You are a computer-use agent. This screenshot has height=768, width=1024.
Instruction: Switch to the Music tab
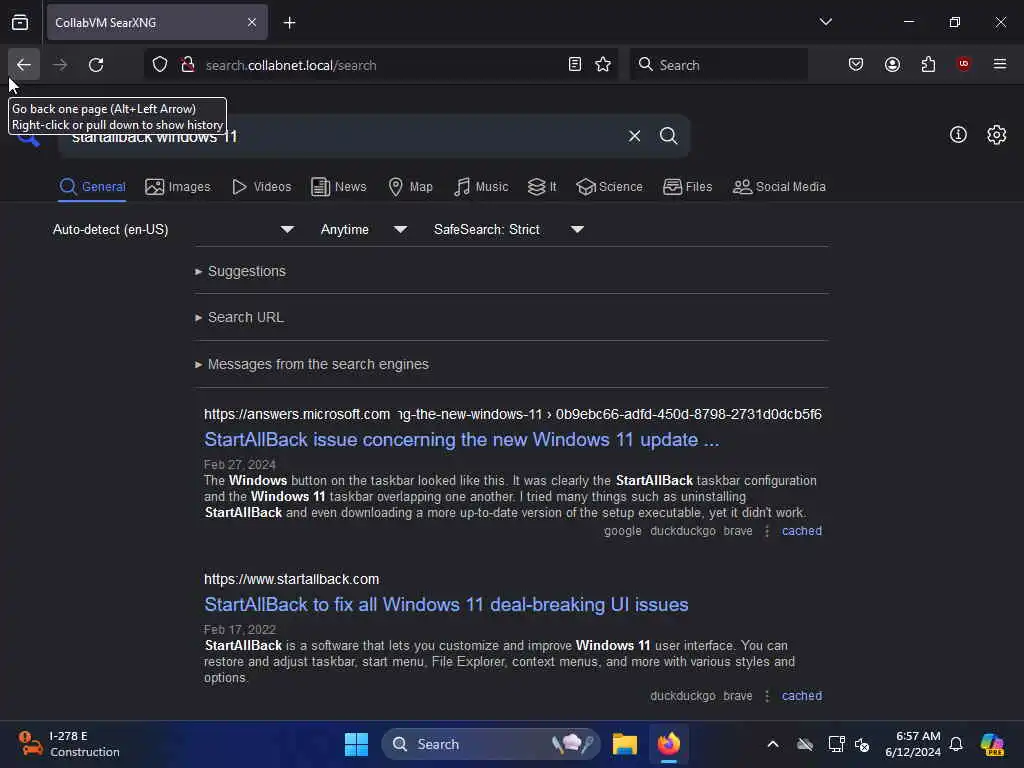click(481, 187)
